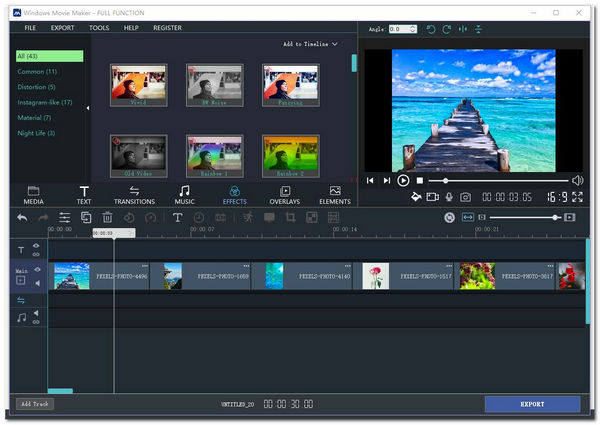Screen dimensions: 600x425
Task: Toggle the text track link icon
Action: pos(36,254)
